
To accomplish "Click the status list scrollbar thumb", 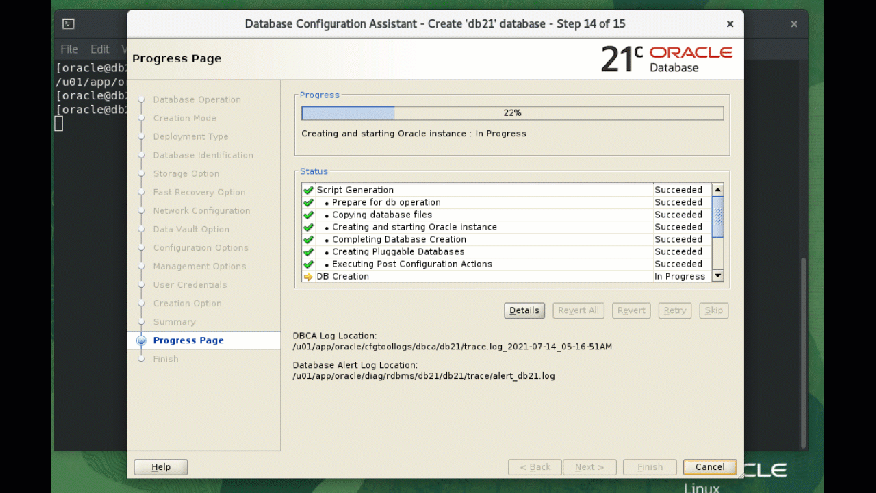I will pyautogui.click(x=718, y=216).
